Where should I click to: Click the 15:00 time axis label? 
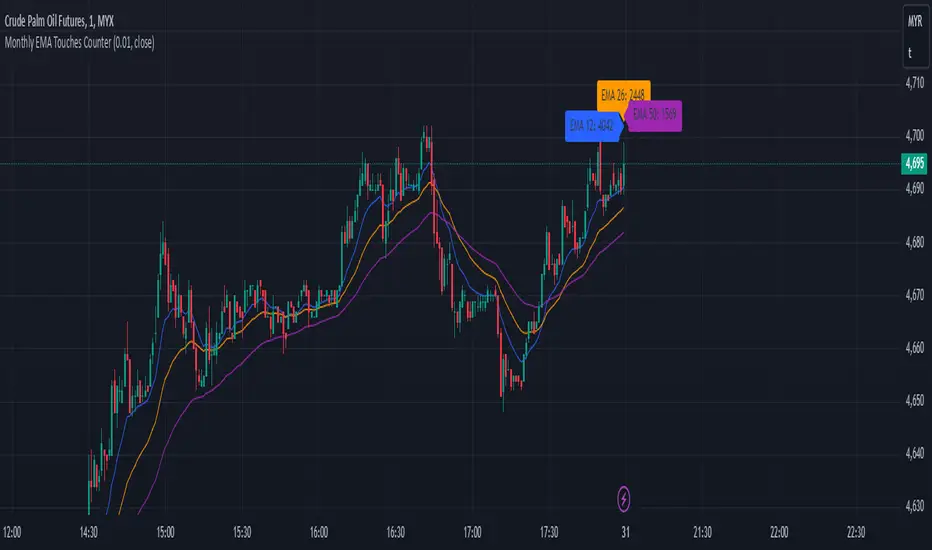coord(165,532)
